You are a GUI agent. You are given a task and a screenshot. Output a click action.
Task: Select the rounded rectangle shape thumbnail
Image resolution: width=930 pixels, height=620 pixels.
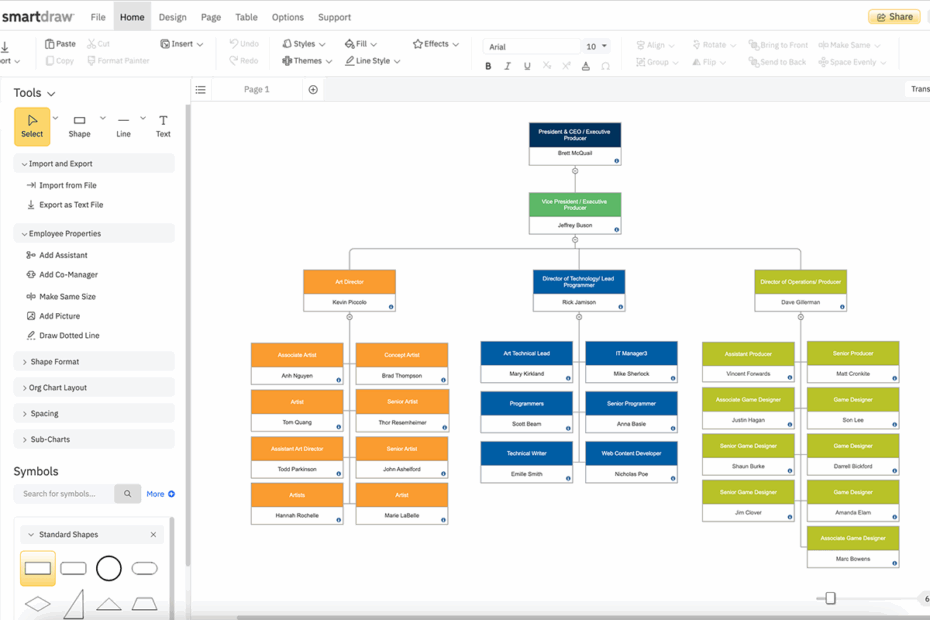point(74,568)
